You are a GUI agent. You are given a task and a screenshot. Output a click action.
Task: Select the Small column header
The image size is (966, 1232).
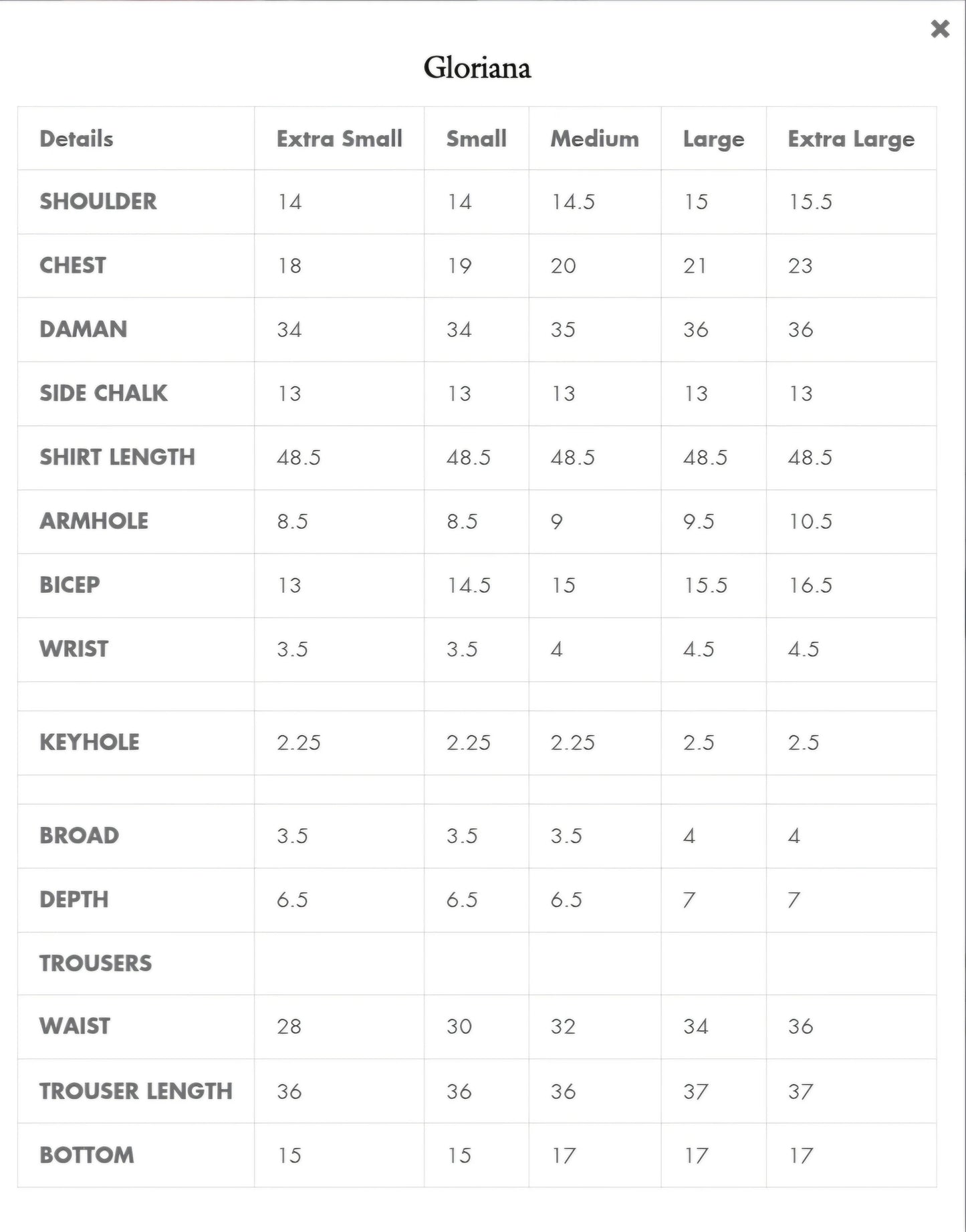tap(476, 139)
